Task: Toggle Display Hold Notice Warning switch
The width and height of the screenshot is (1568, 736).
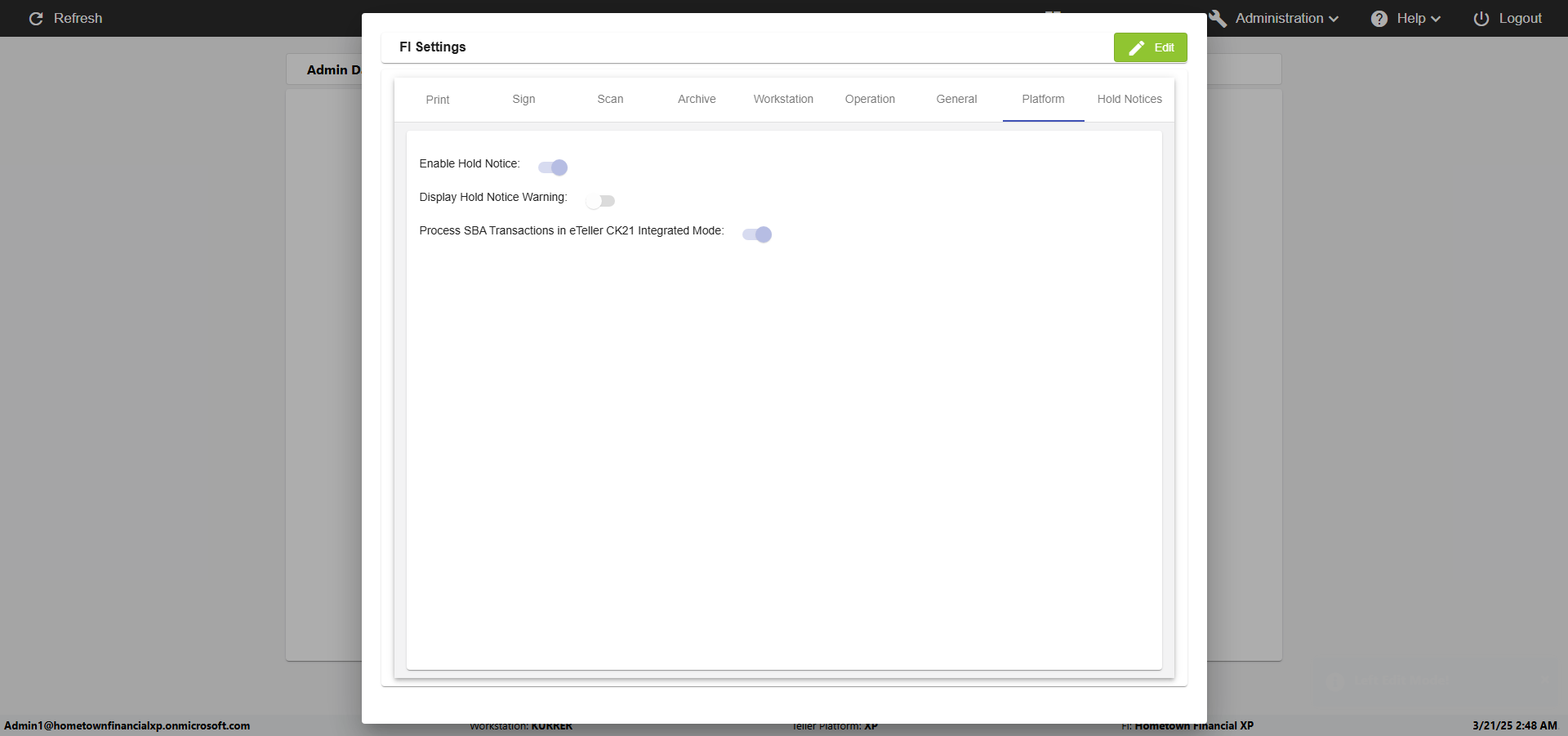Action: tap(600, 201)
